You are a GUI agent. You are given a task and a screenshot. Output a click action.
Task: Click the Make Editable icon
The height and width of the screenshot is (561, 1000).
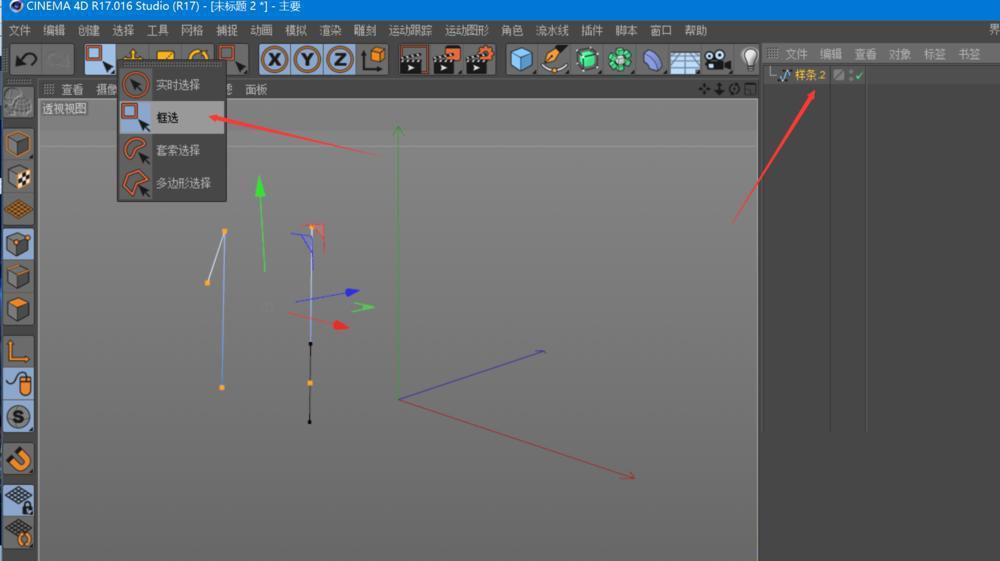click(18, 102)
